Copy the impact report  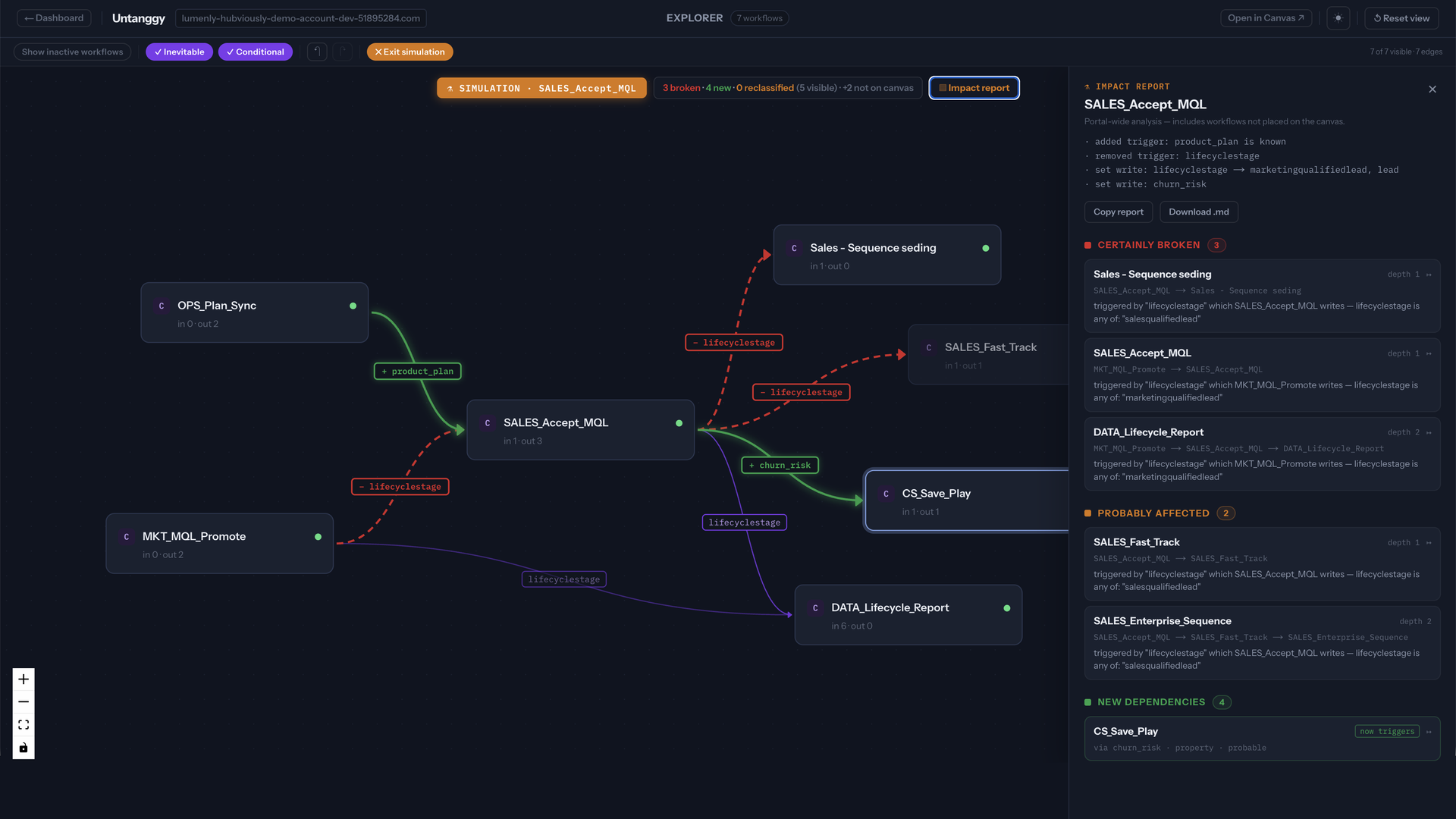click(x=1119, y=212)
